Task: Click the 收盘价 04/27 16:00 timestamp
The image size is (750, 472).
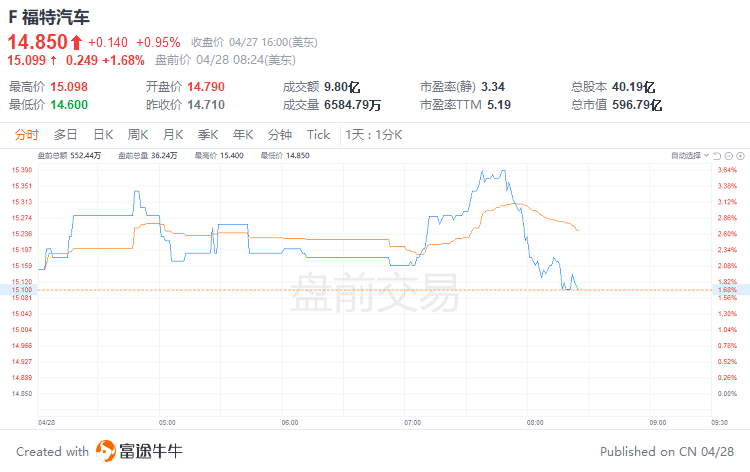Action: 254,43
